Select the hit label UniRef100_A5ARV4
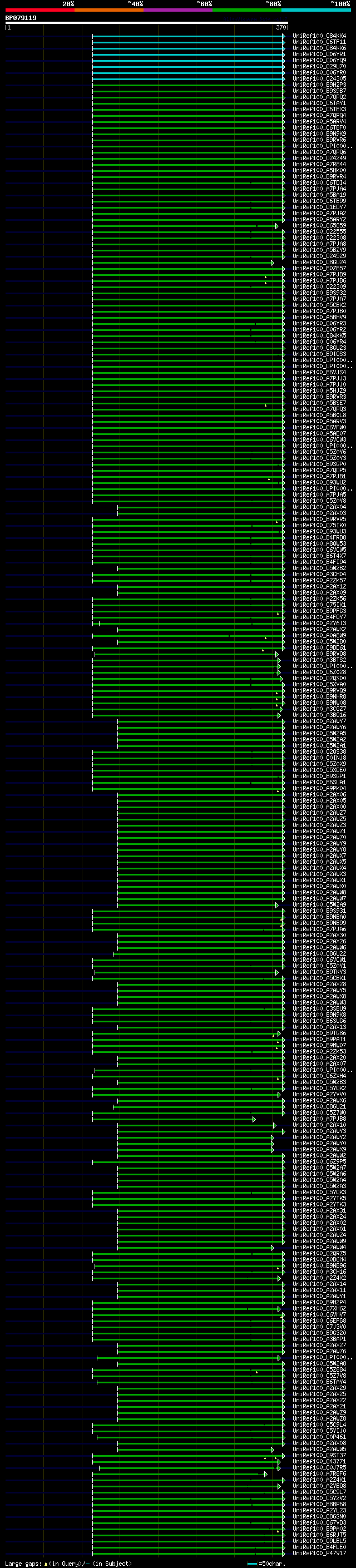This screenshot has height=1568, width=356. [319, 122]
